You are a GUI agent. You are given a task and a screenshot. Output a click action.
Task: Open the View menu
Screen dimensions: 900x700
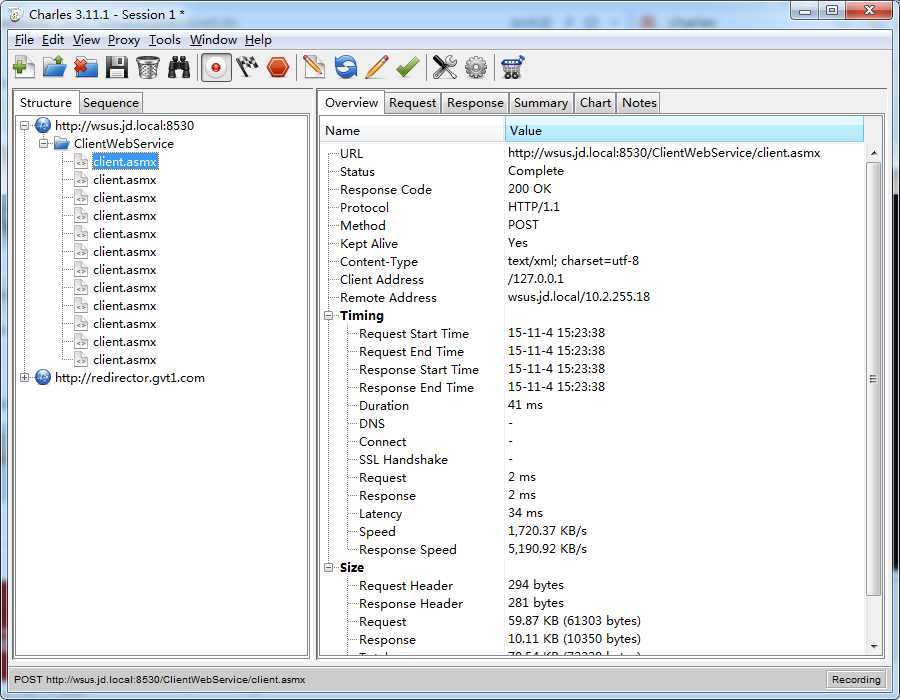[86, 40]
